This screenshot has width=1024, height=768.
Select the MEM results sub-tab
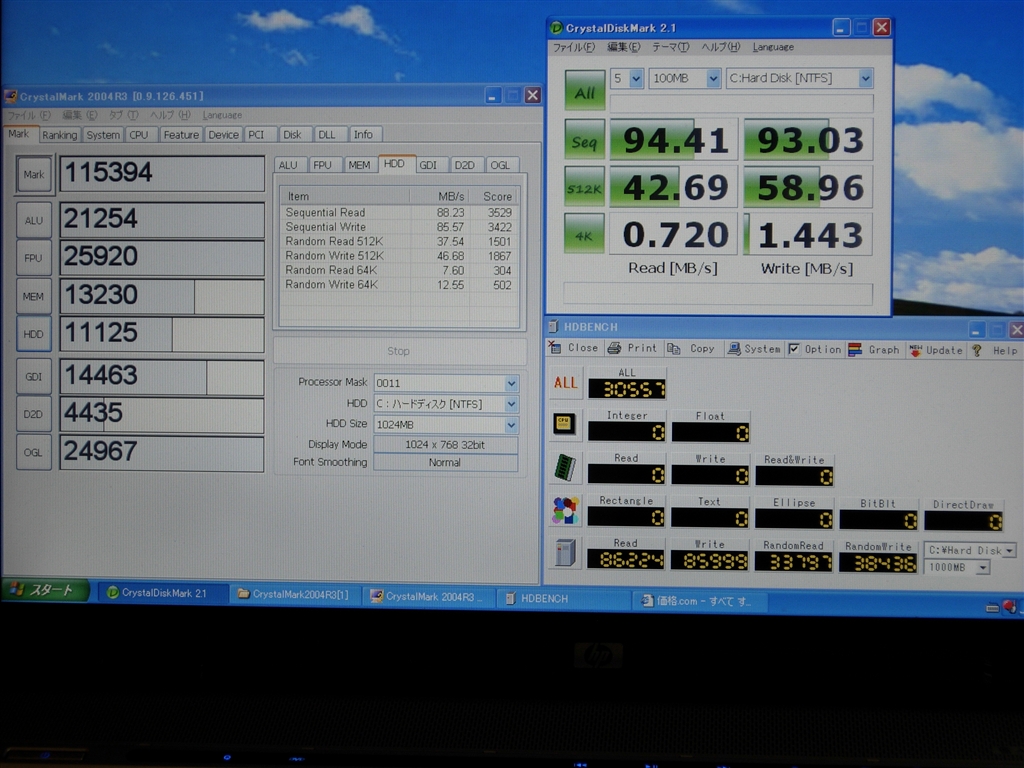[x=360, y=165]
